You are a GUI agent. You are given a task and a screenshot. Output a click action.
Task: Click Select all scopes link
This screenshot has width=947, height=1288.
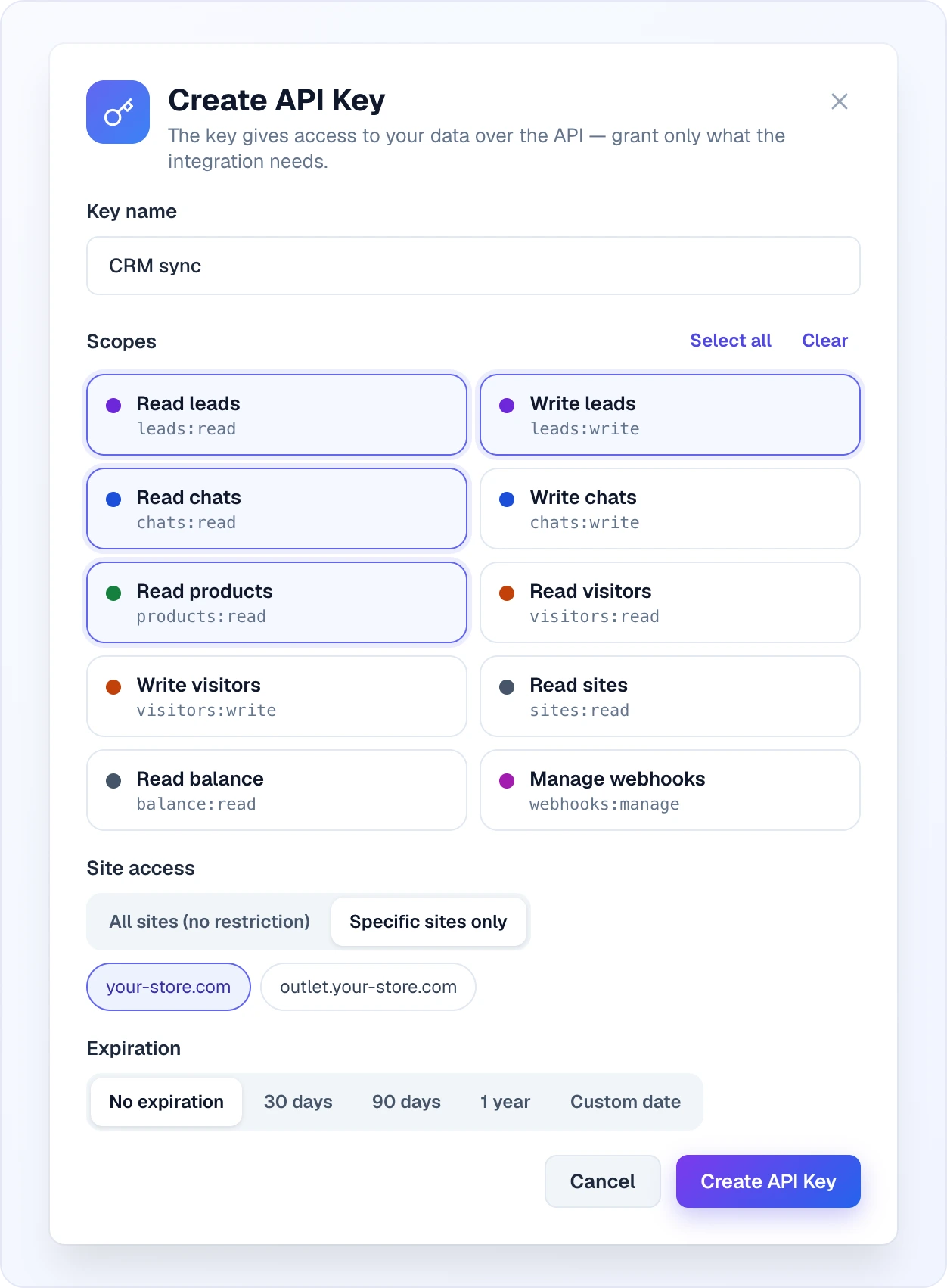pos(731,341)
